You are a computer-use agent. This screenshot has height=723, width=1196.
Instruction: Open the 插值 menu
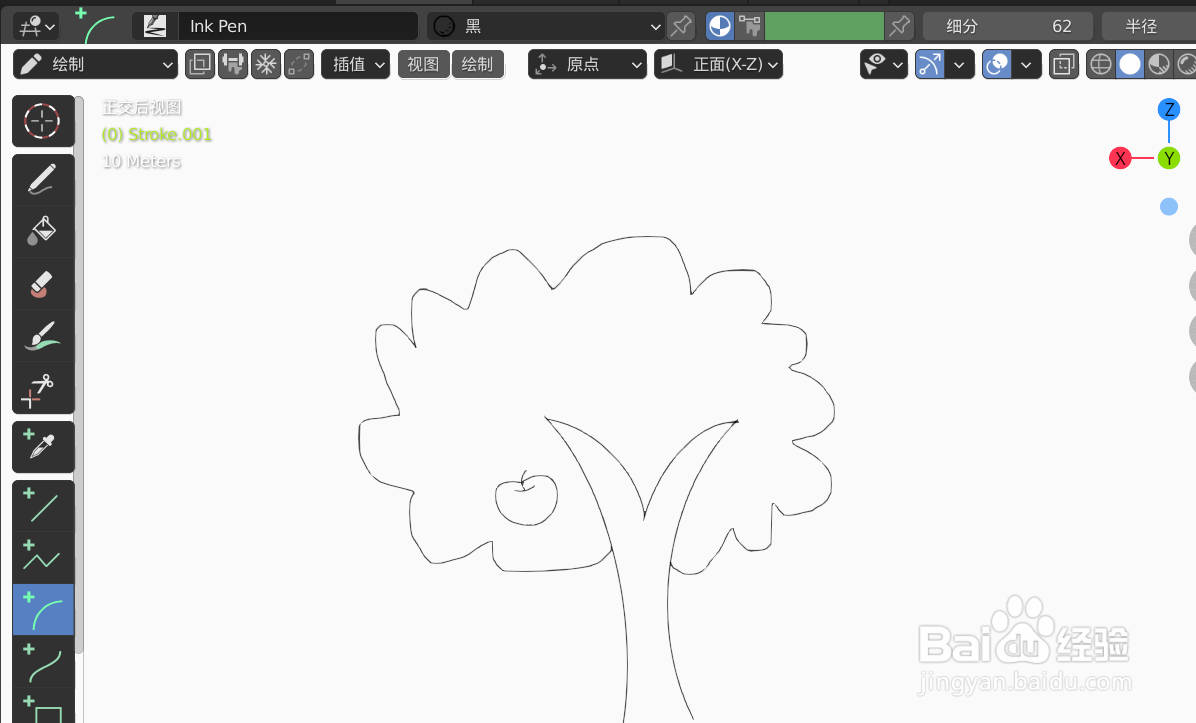tap(355, 64)
